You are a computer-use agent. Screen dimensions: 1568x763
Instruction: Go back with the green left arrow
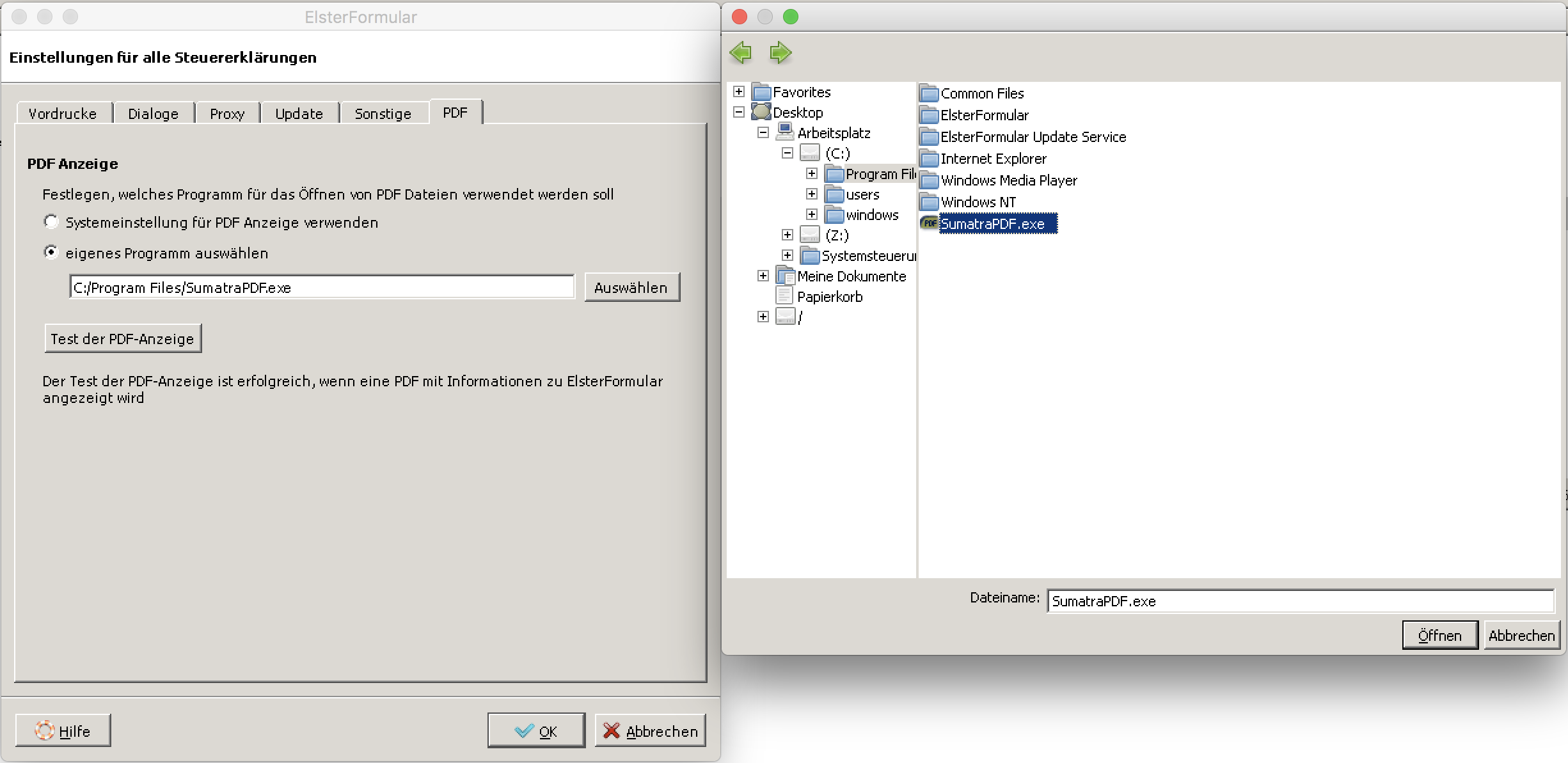coord(741,52)
